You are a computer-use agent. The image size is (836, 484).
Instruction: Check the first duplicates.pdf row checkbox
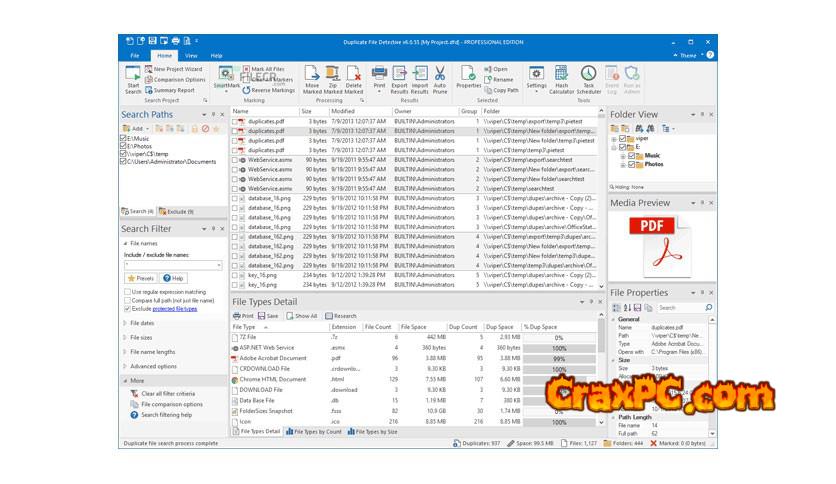[x=235, y=122]
